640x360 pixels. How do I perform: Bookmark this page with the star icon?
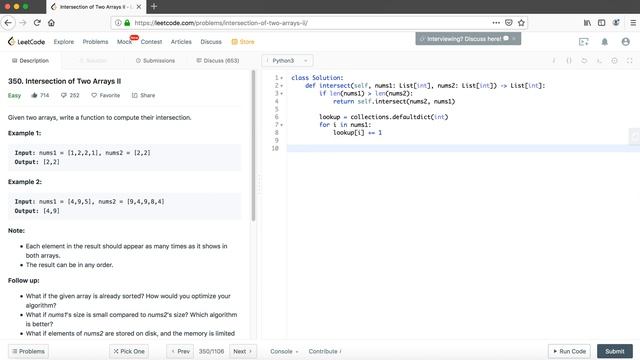pos(521,23)
